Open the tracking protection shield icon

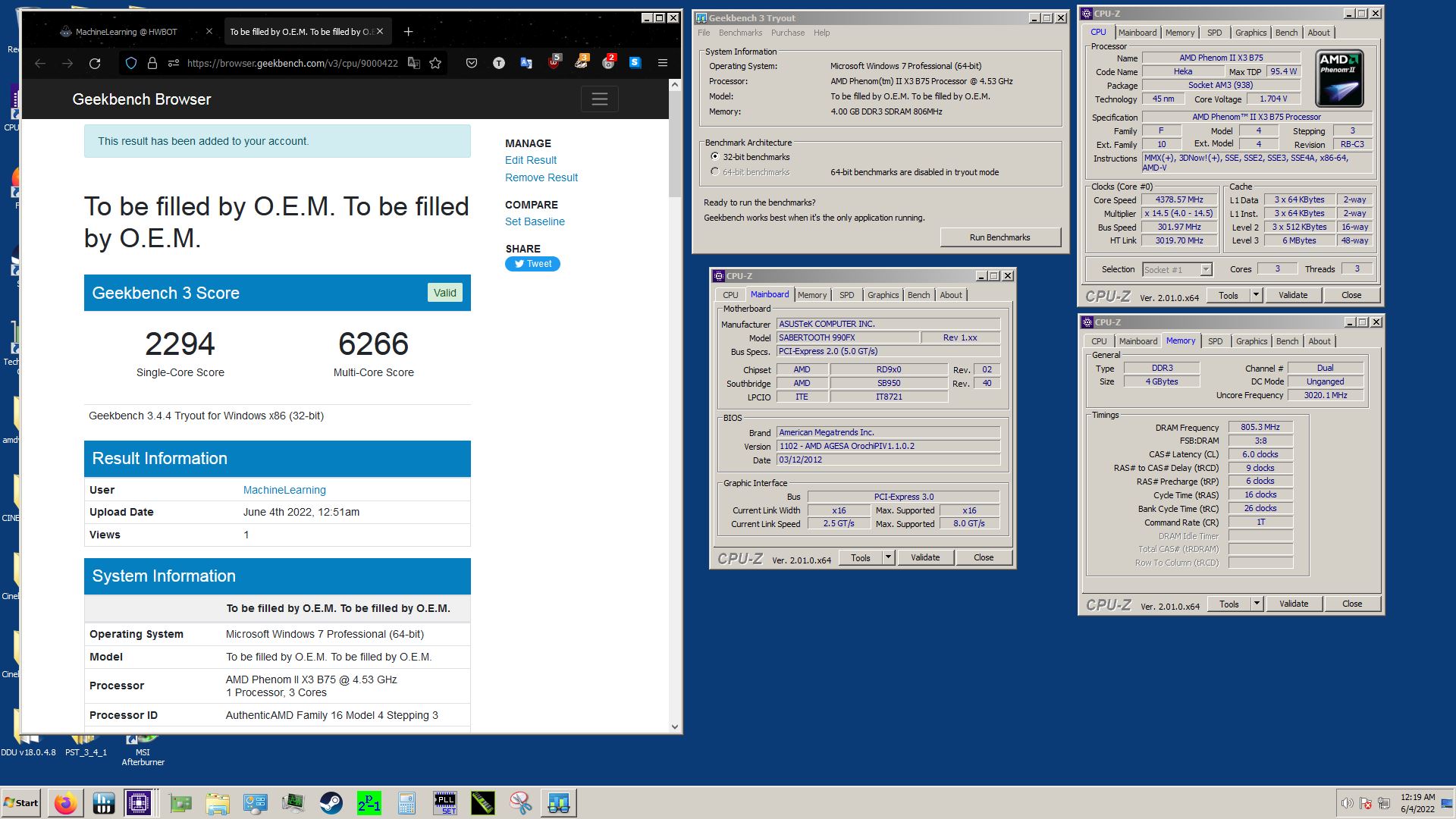tap(131, 64)
